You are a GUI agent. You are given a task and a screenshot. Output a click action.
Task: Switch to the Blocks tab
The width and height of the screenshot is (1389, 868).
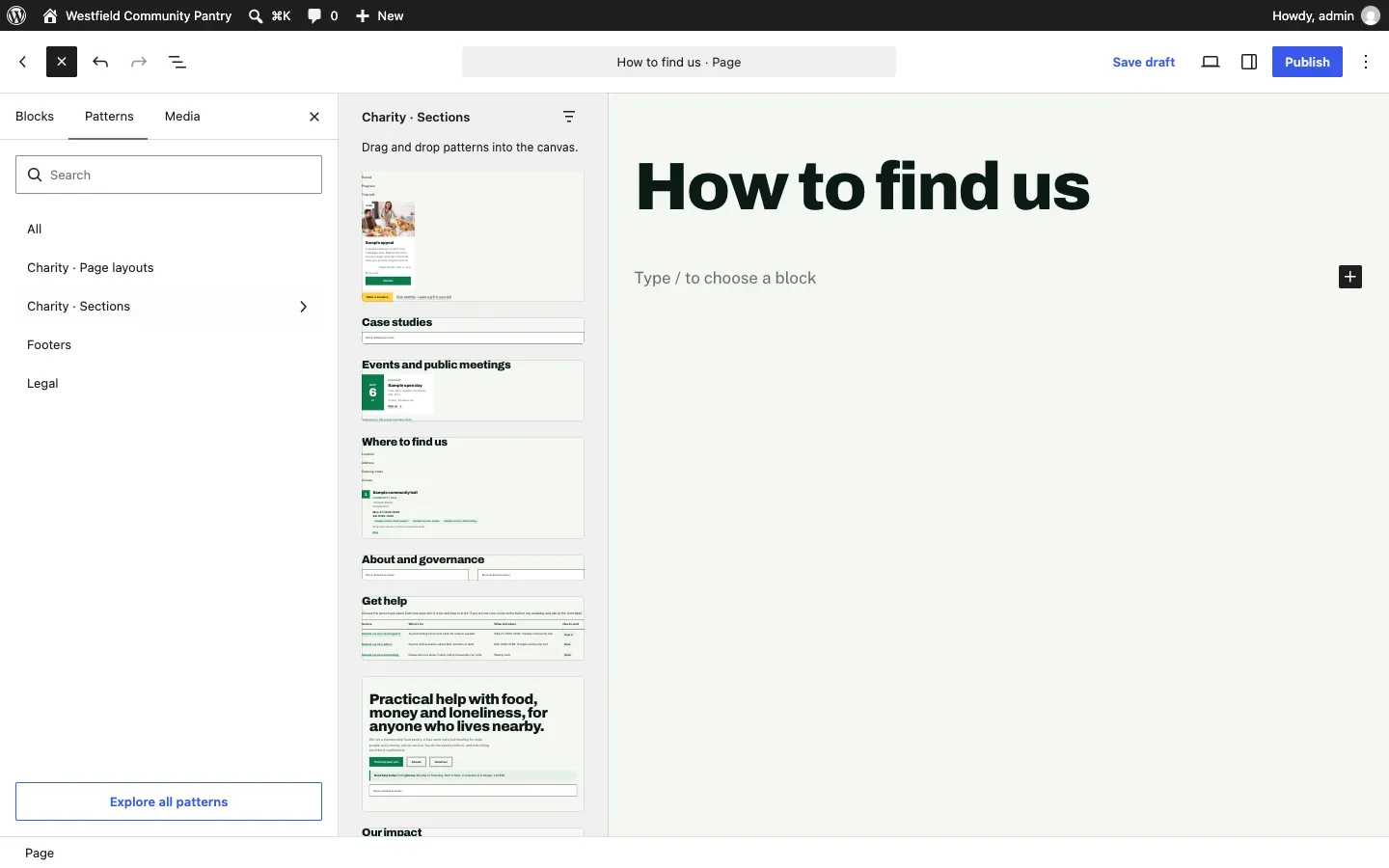pos(35,117)
